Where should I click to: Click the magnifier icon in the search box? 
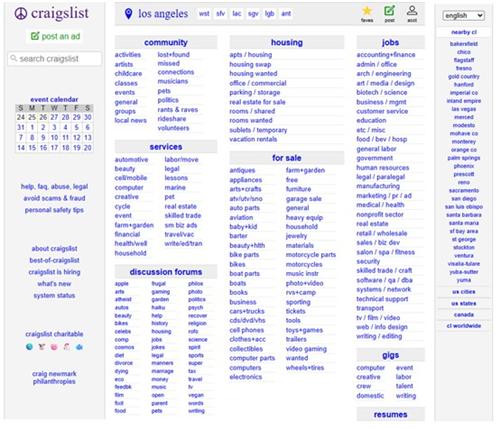coord(14,58)
